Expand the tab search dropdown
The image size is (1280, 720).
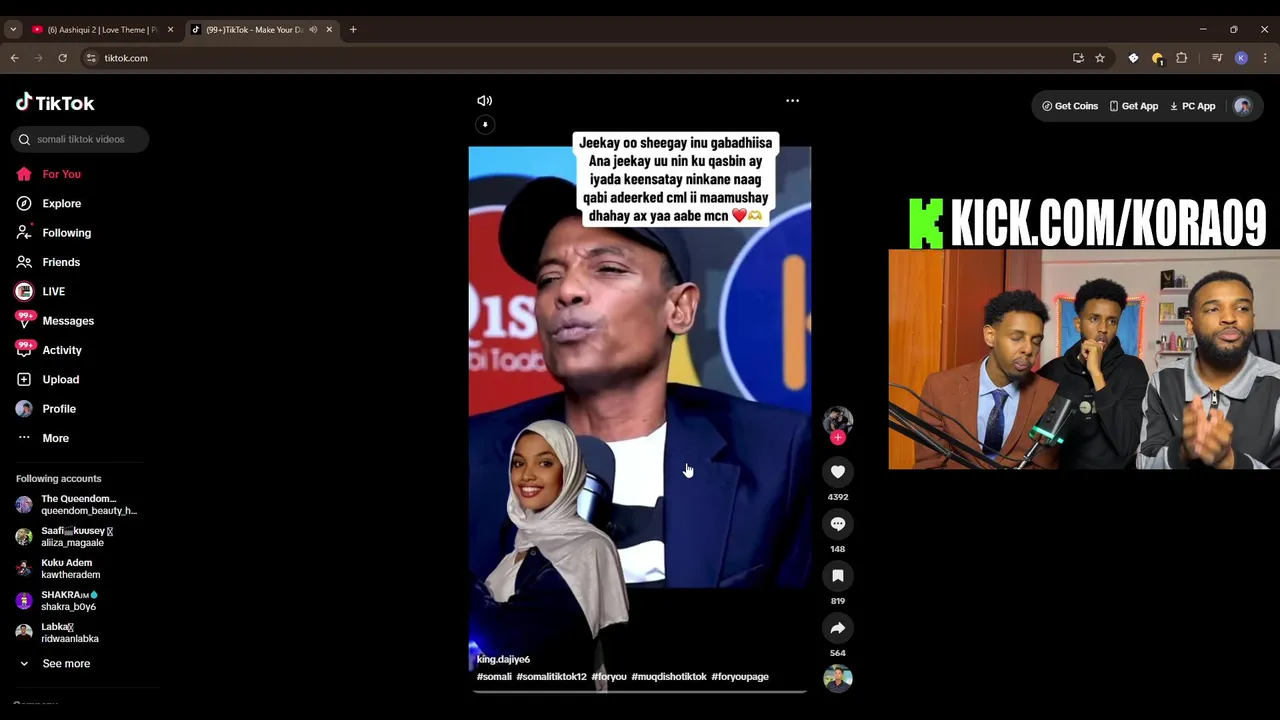[x=13, y=30]
